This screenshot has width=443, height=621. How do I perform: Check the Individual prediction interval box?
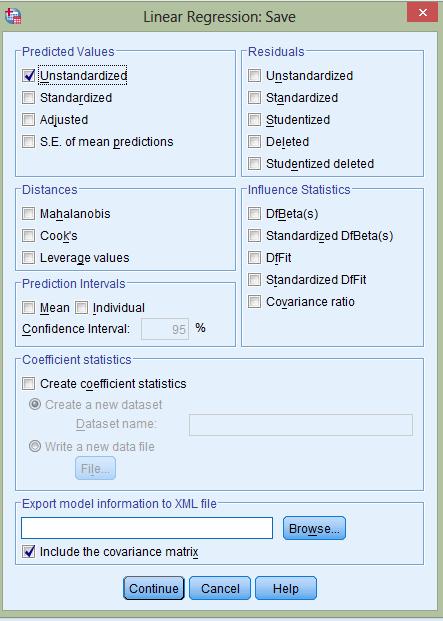click(82, 308)
